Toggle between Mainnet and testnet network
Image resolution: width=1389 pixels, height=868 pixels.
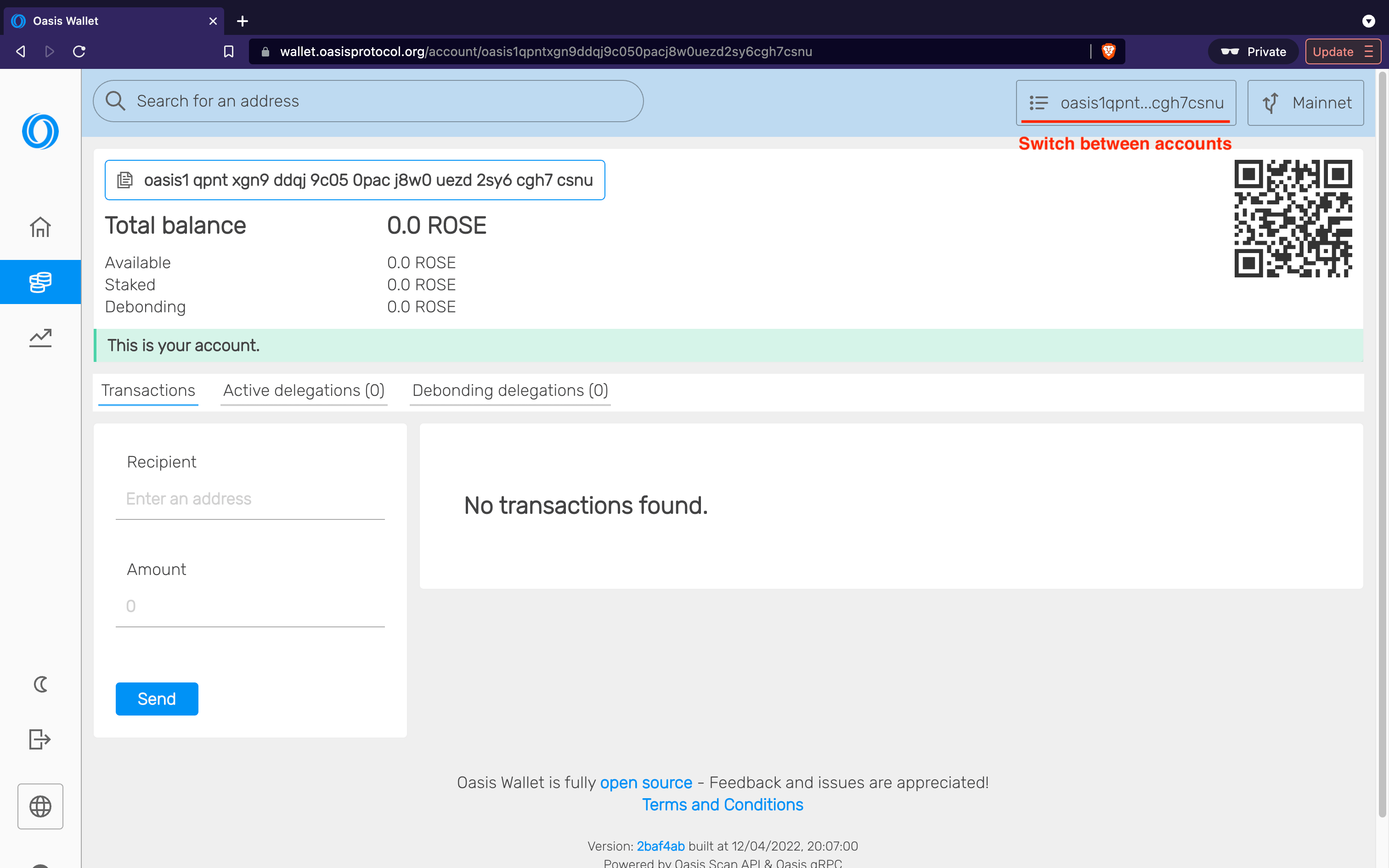[1306, 102]
